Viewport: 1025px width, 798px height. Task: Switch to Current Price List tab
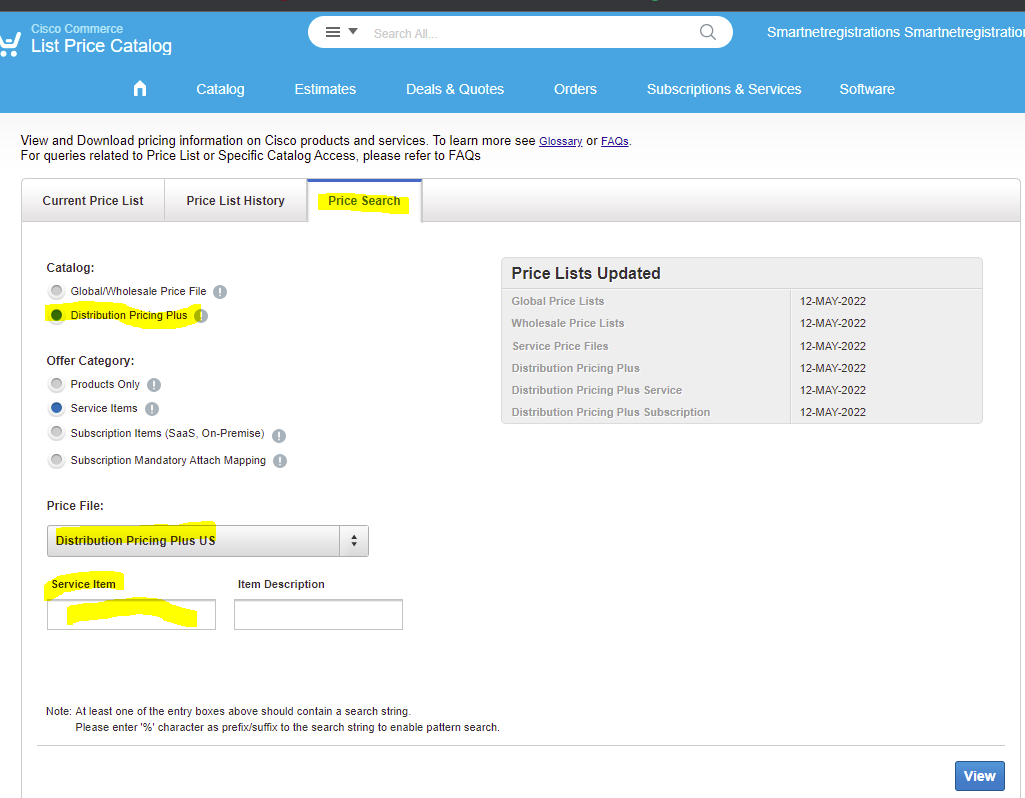93,201
